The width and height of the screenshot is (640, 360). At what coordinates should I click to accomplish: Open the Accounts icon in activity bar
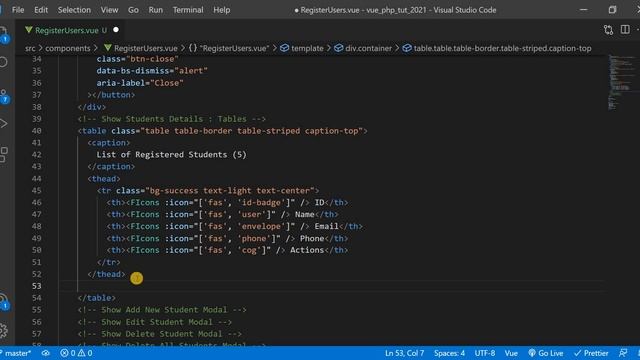(x=4, y=301)
